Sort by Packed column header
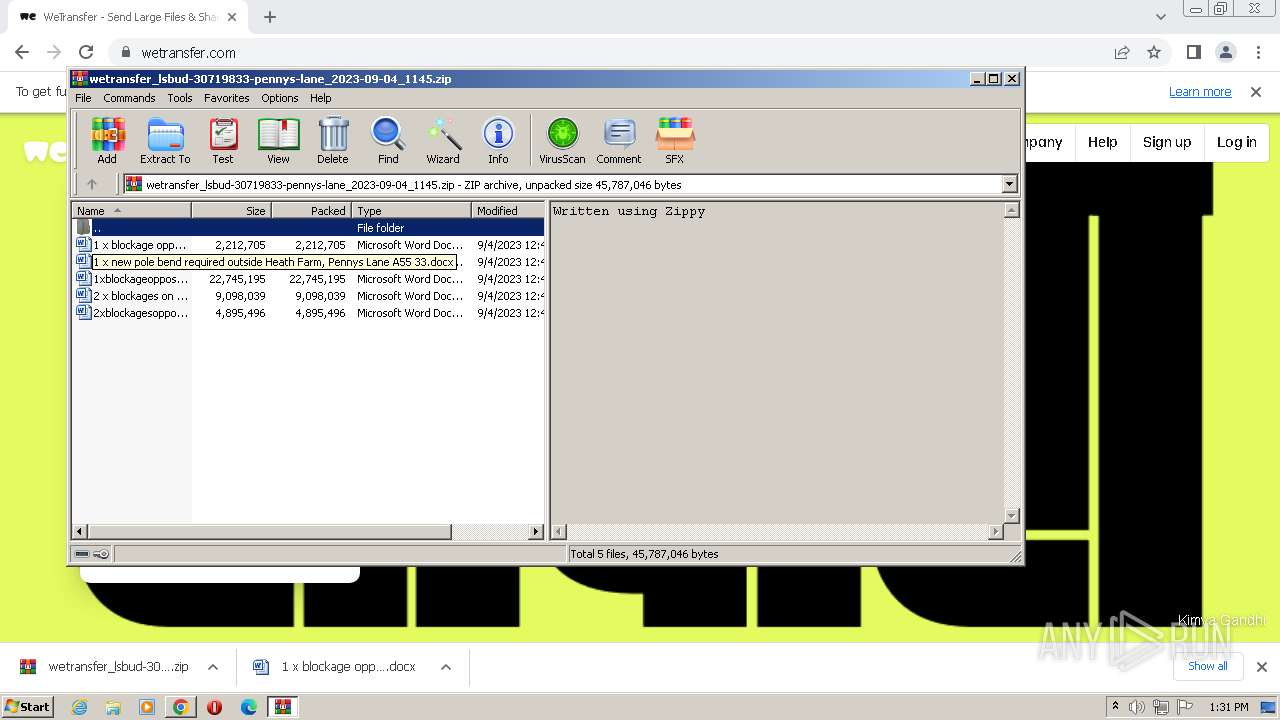Screen dimensions: 1280x720 (x=311, y=211)
